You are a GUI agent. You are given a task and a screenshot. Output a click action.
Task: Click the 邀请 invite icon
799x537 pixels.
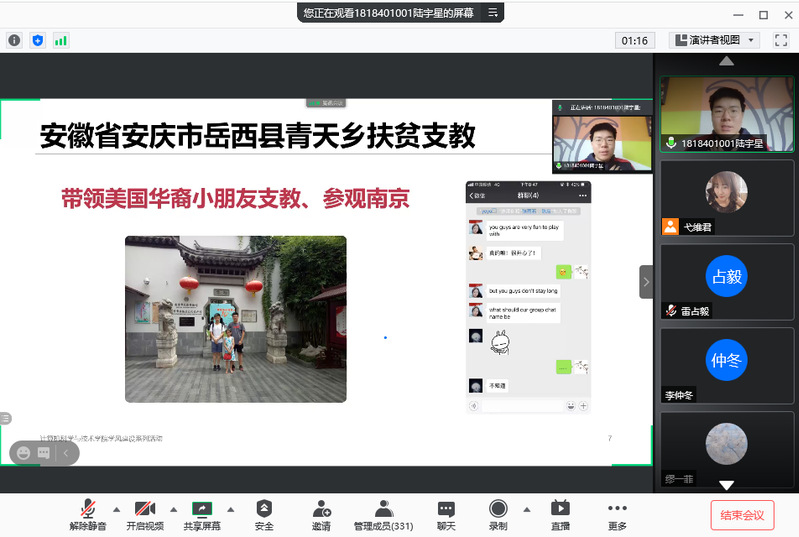click(321, 514)
